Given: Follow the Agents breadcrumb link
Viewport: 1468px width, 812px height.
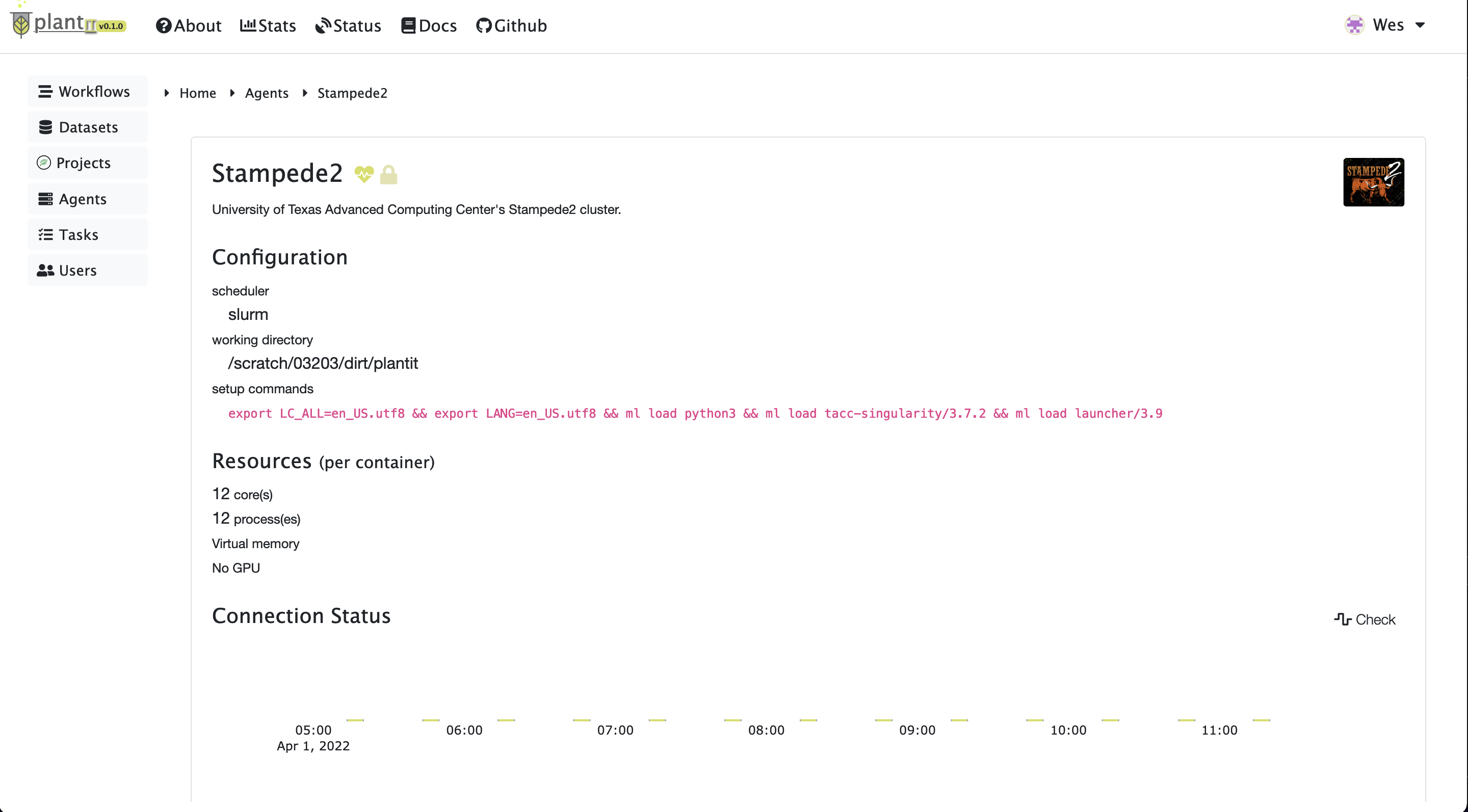Looking at the screenshot, I should pyautogui.click(x=267, y=93).
